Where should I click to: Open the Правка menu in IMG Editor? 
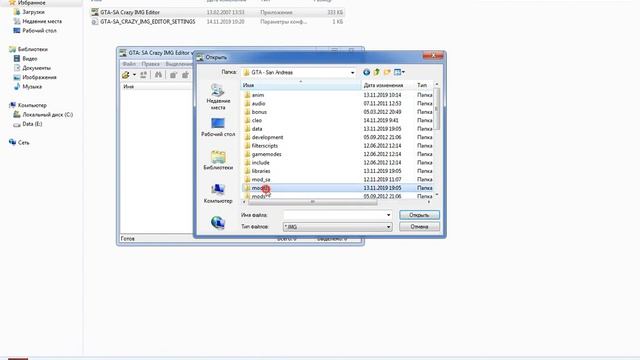click(x=151, y=64)
